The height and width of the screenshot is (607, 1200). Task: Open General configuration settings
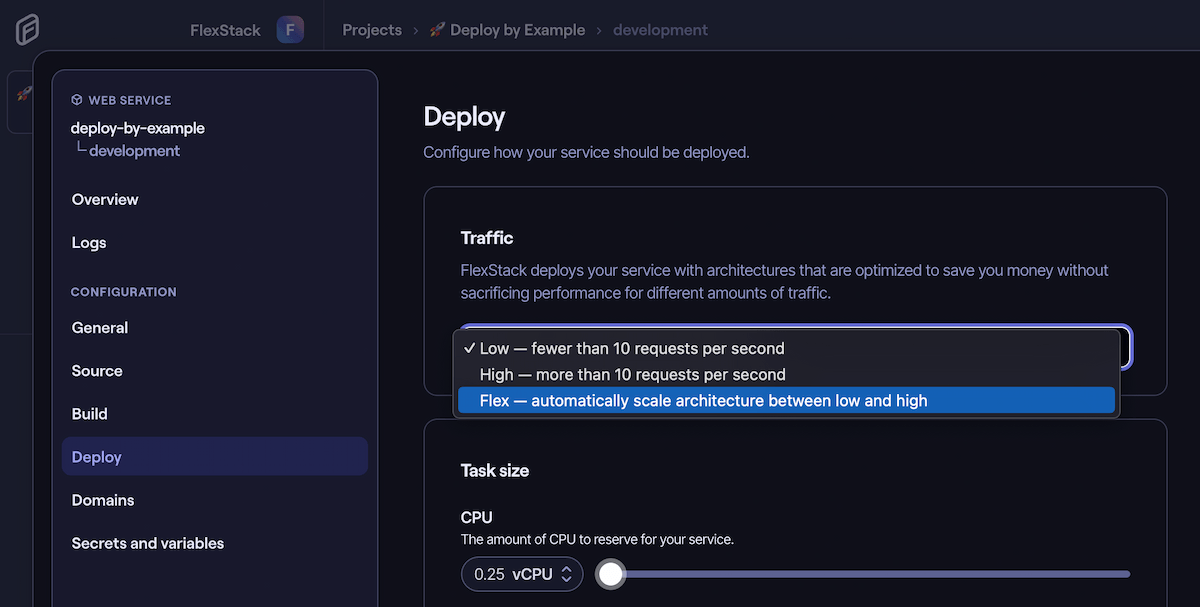99,327
